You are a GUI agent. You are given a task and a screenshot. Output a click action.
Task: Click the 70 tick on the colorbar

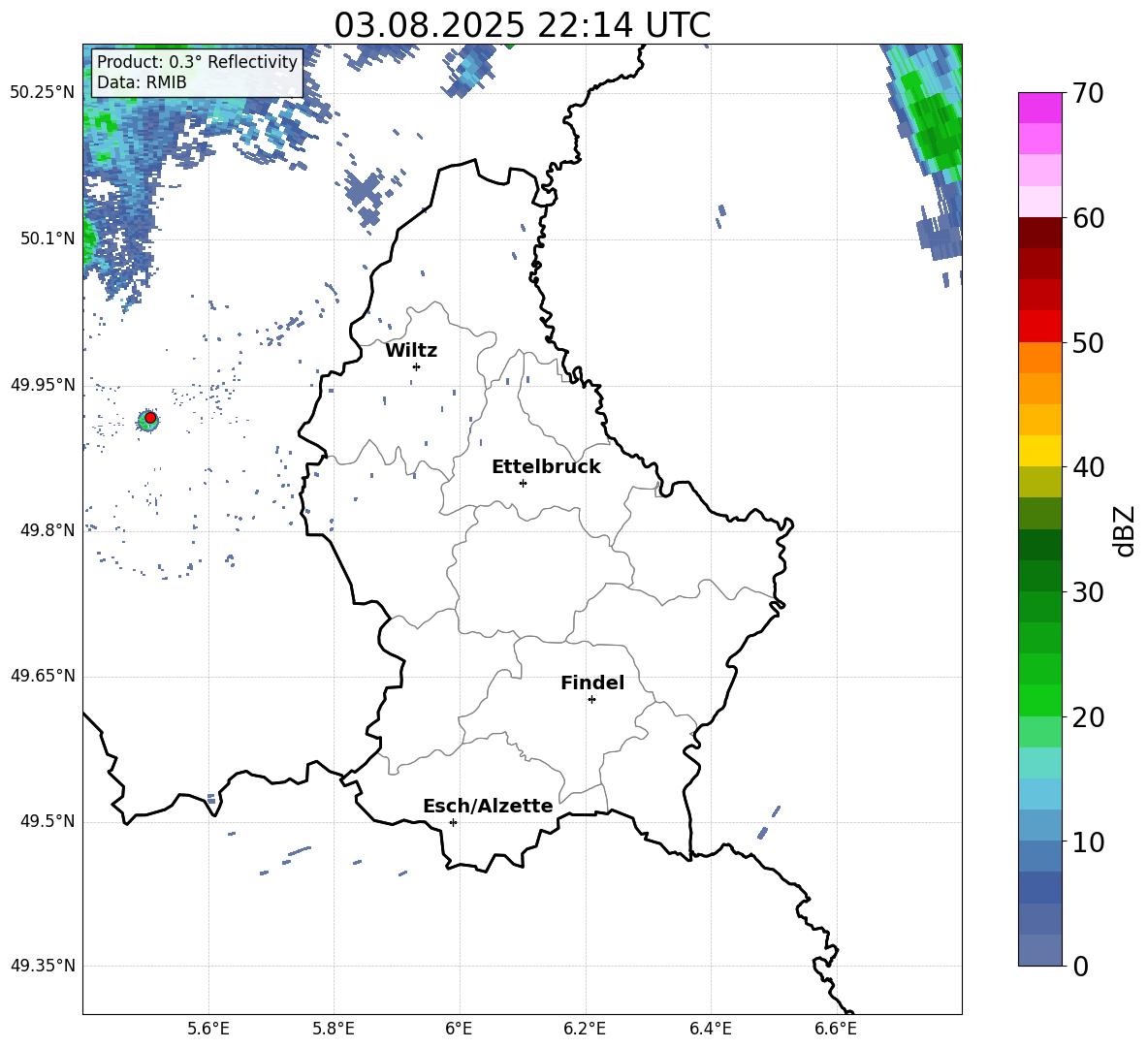pos(1087,94)
